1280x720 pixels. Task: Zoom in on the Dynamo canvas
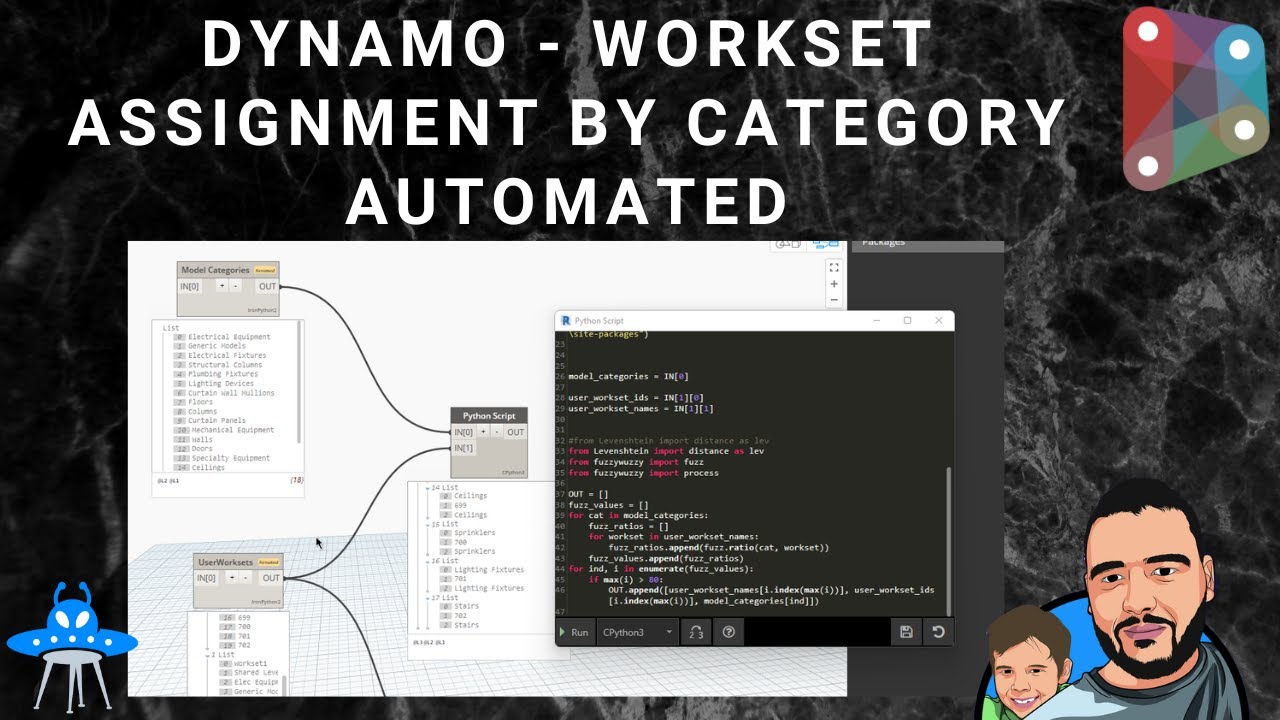click(834, 284)
